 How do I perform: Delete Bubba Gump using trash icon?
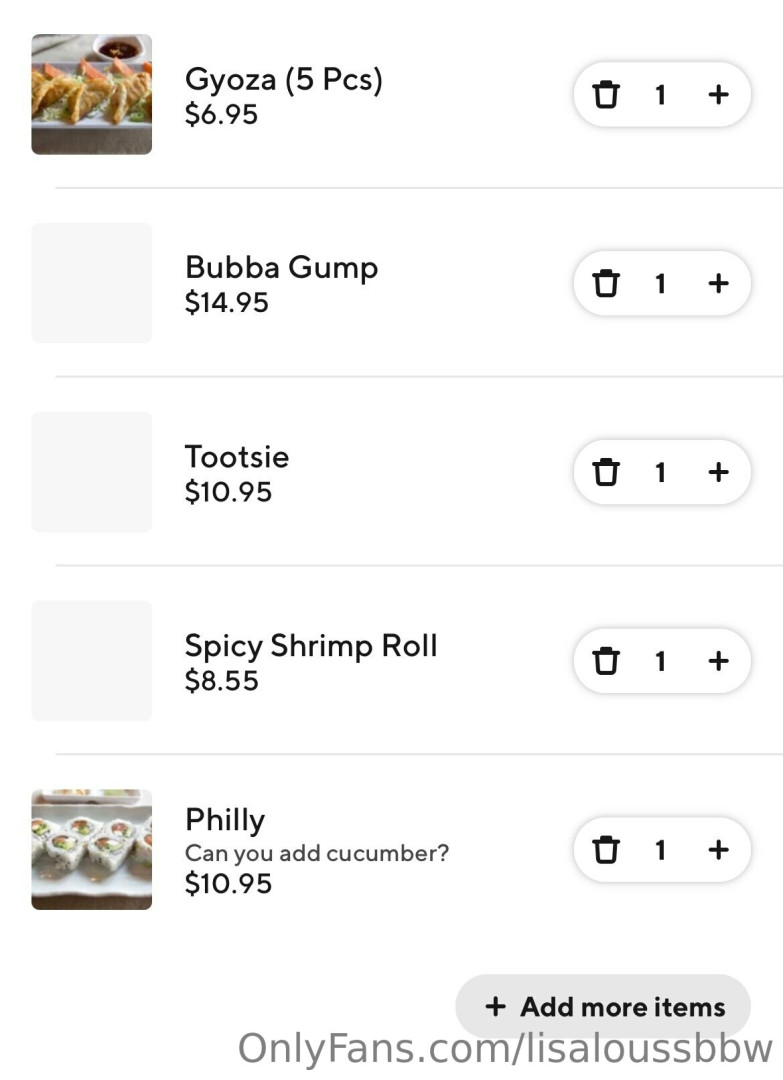point(606,284)
